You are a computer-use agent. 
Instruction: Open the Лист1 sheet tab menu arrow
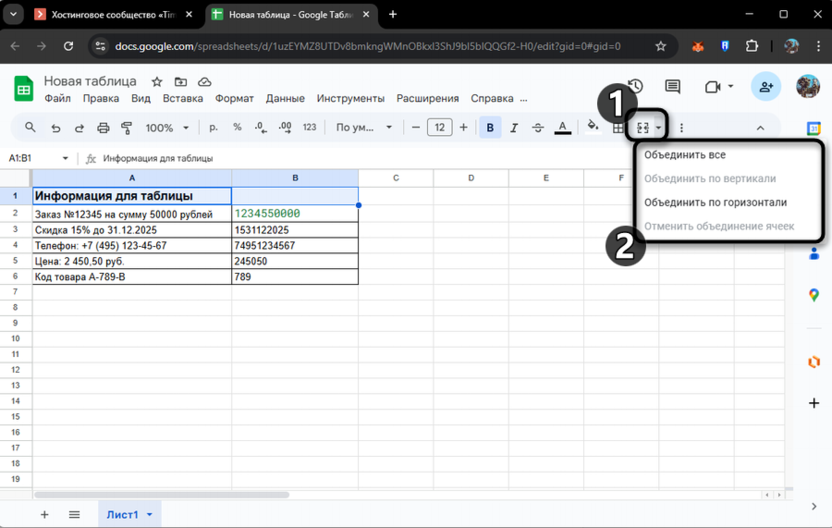coord(150,514)
